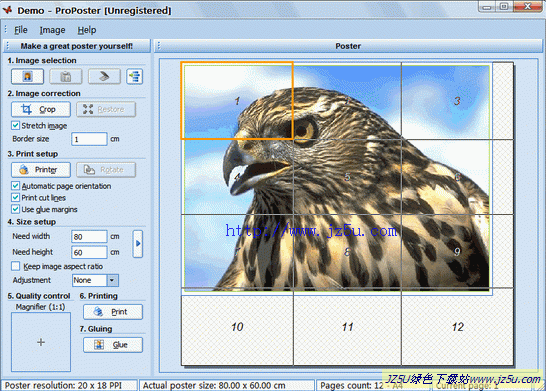Disable Print cut lines checkbox
This screenshot has width=546, height=391.
[15, 197]
